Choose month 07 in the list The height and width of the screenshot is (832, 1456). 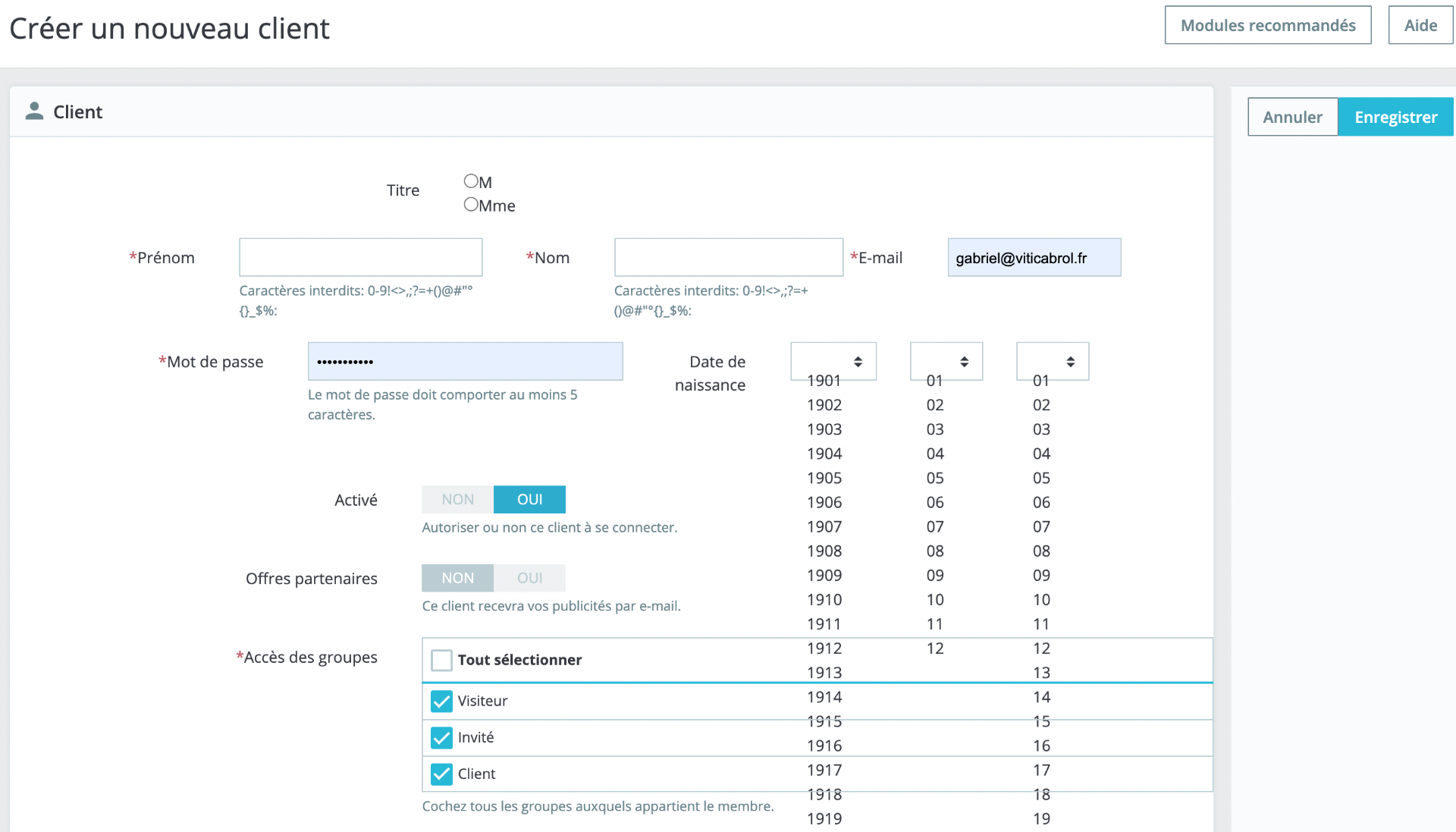point(935,526)
